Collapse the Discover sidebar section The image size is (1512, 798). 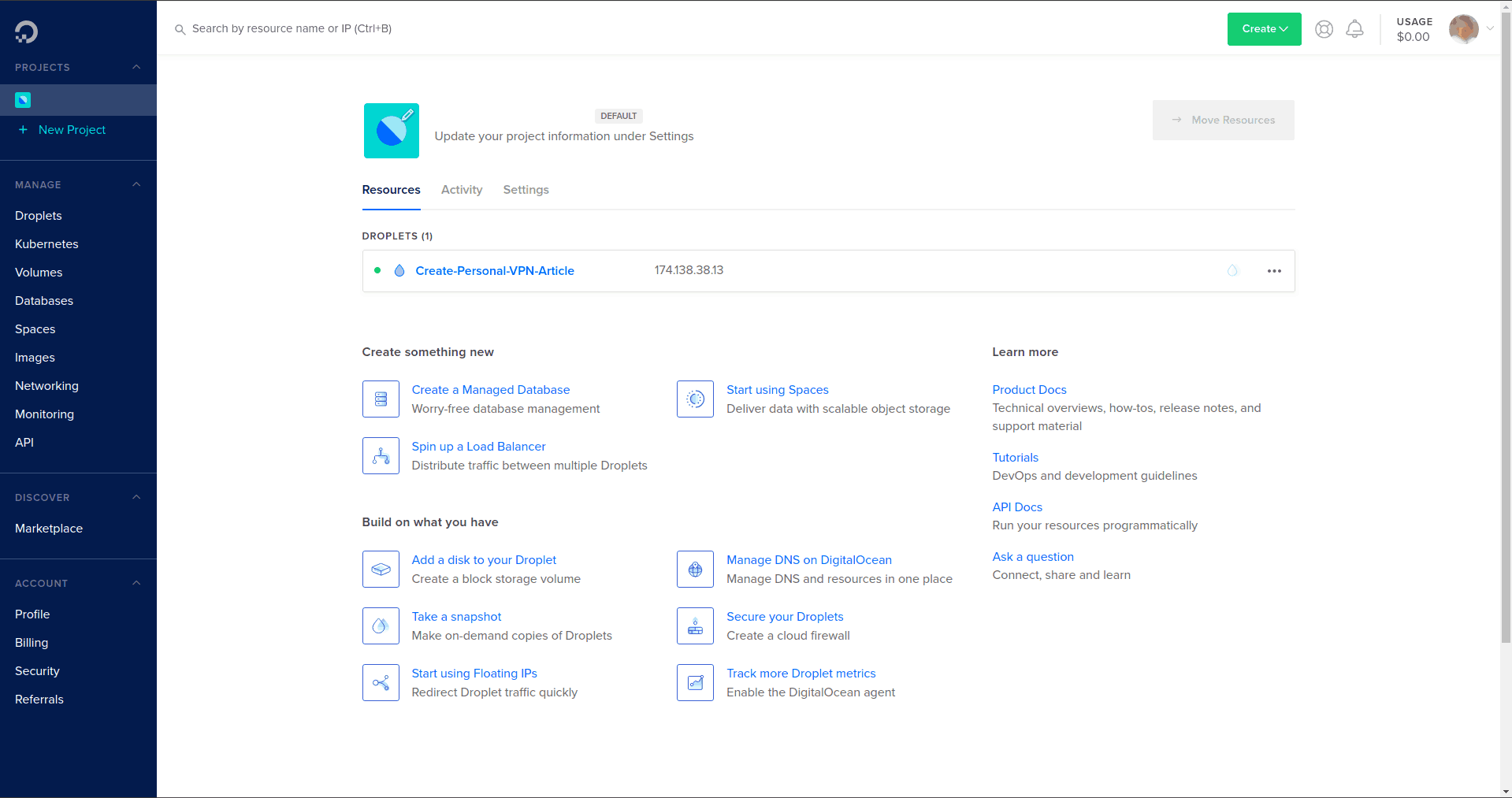point(136,497)
